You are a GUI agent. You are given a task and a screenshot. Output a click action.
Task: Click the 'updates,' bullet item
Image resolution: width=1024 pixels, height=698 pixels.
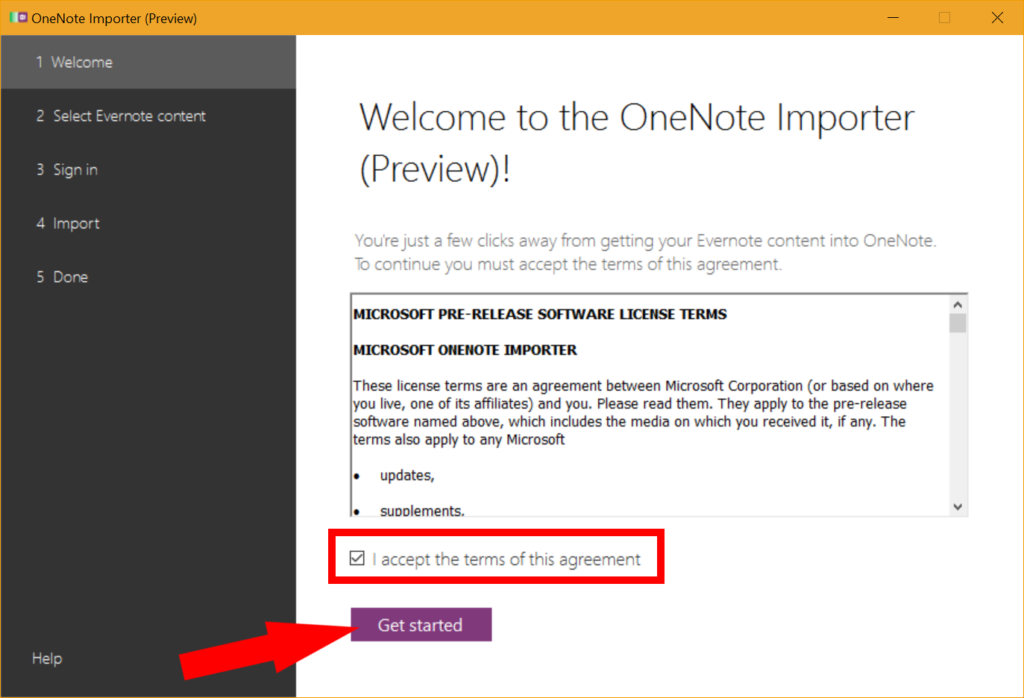click(x=407, y=475)
